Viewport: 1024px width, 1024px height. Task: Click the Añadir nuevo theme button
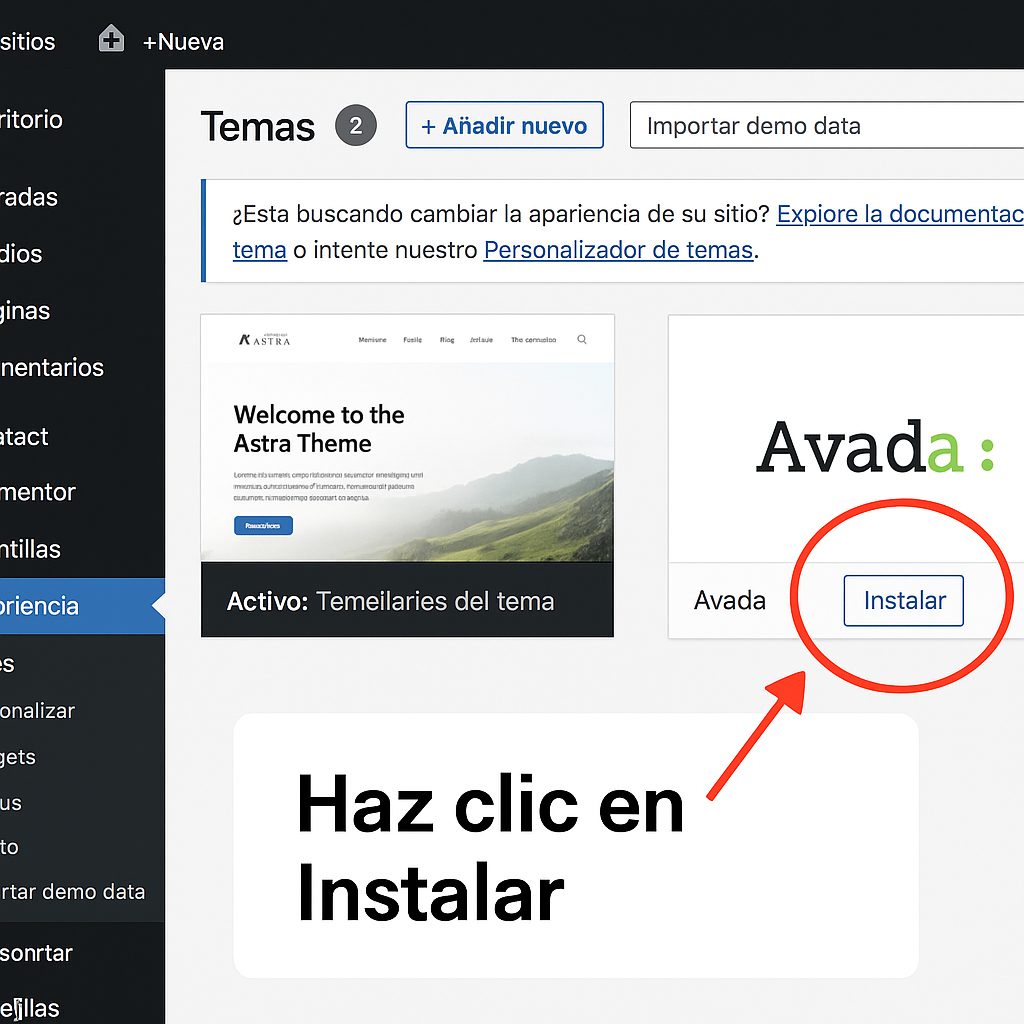click(504, 125)
